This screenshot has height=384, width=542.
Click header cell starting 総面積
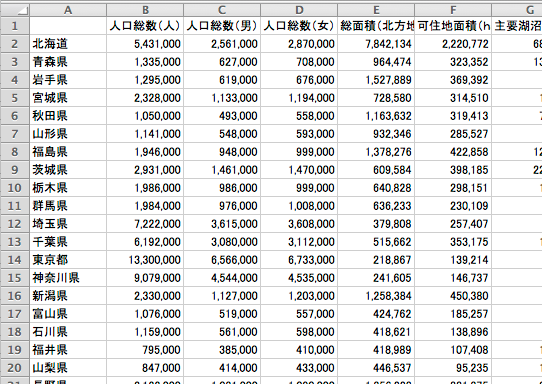click(376, 26)
